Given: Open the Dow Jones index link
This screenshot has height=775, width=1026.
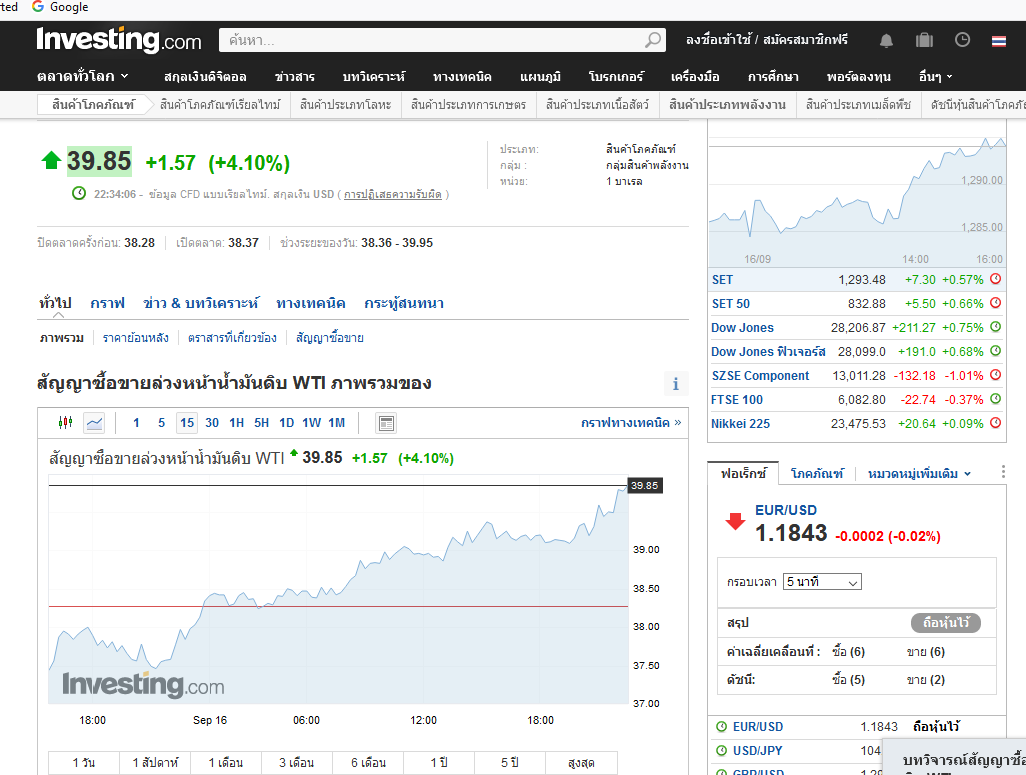Looking at the screenshot, I should (742, 328).
